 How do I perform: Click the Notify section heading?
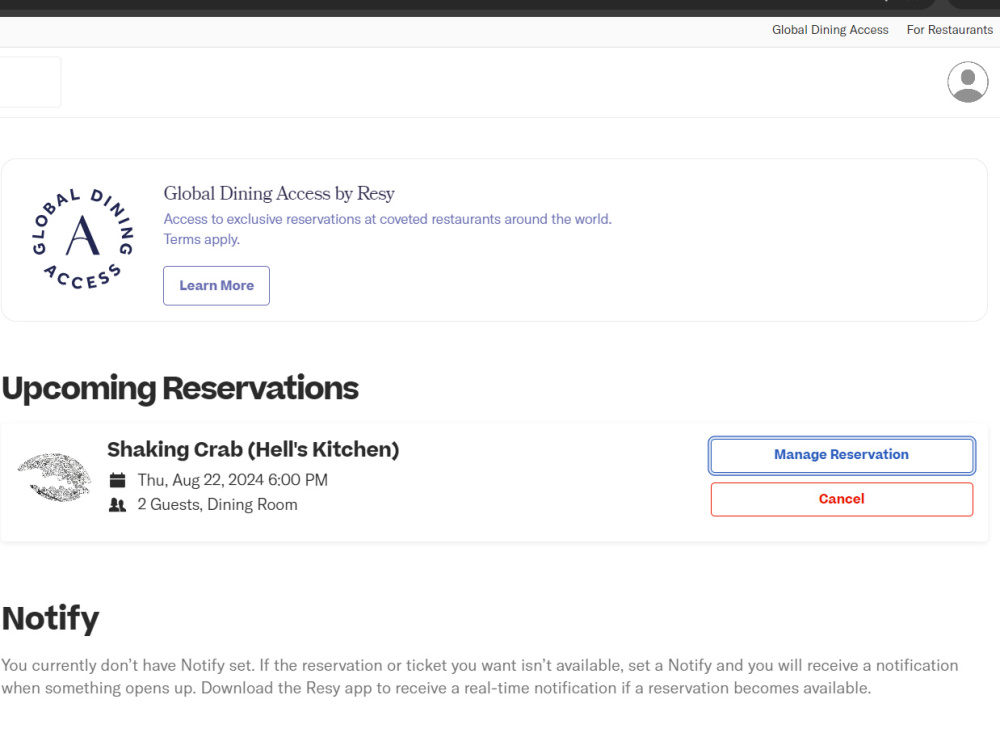pos(50,618)
